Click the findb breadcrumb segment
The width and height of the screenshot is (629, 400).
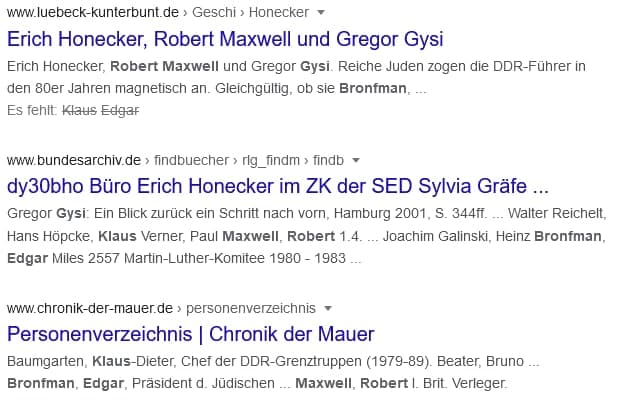coord(328,160)
